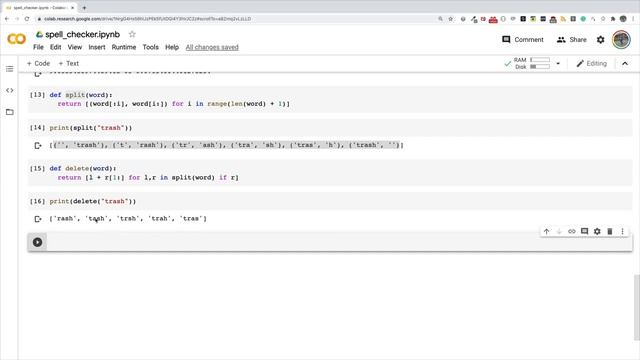Screen dimensions: 640x360
Task: Open the Edit menu
Action: [x=56, y=47]
